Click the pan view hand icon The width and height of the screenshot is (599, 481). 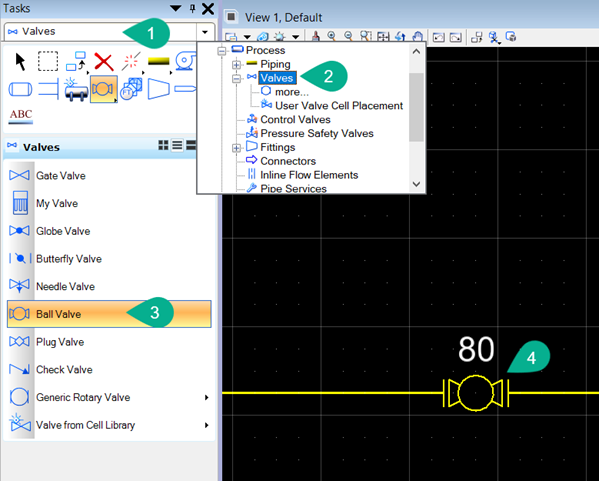[418, 37]
